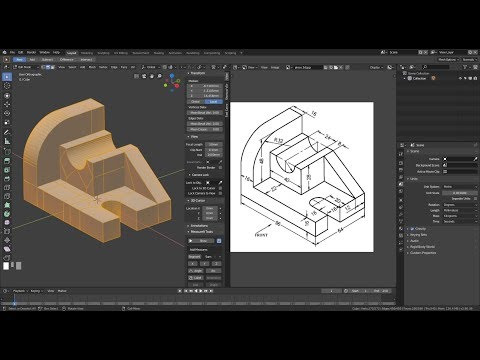Switch transform space to Global
The image size is (480, 360).
tap(196, 102)
